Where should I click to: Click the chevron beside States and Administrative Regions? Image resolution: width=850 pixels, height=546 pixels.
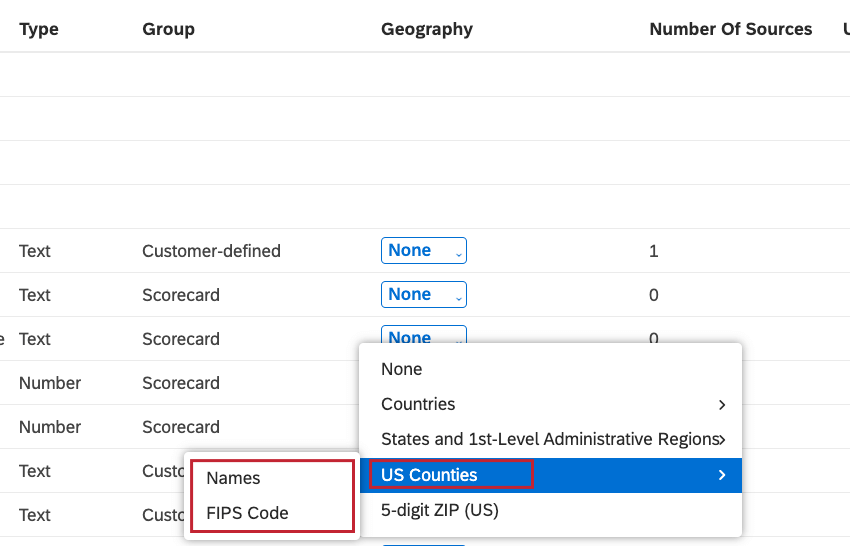tap(722, 439)
